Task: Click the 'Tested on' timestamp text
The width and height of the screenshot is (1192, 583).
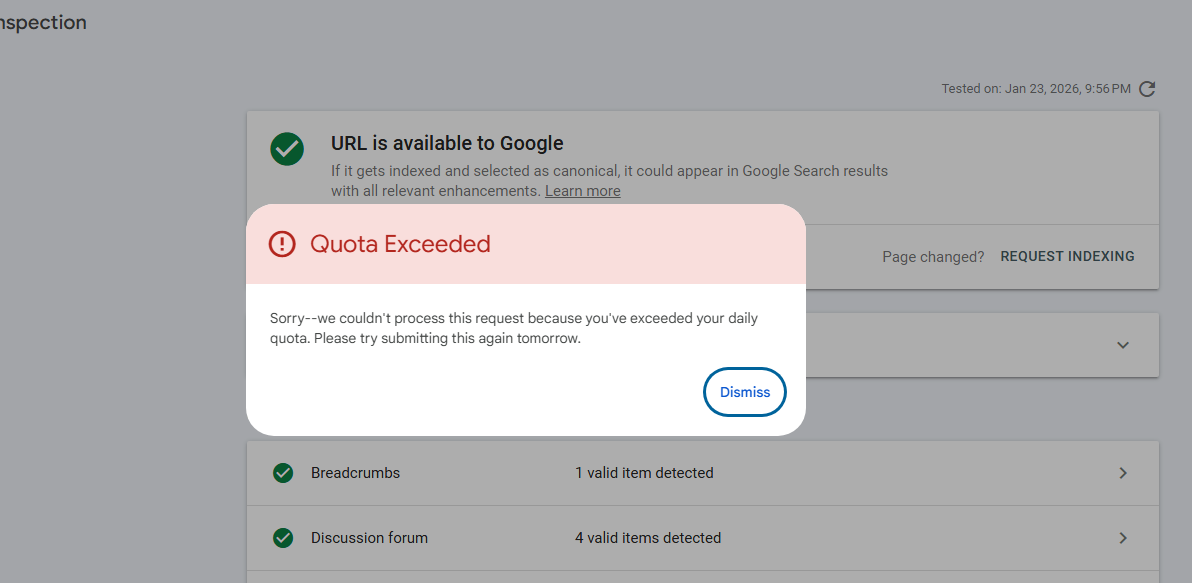Action: click(1036, 89)
